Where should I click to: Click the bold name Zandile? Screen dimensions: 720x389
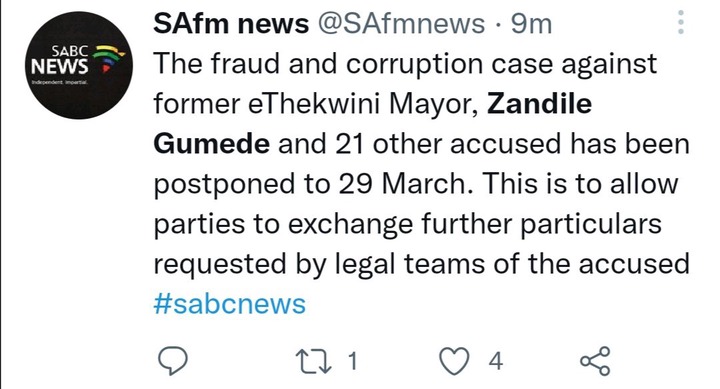[539, 103]
